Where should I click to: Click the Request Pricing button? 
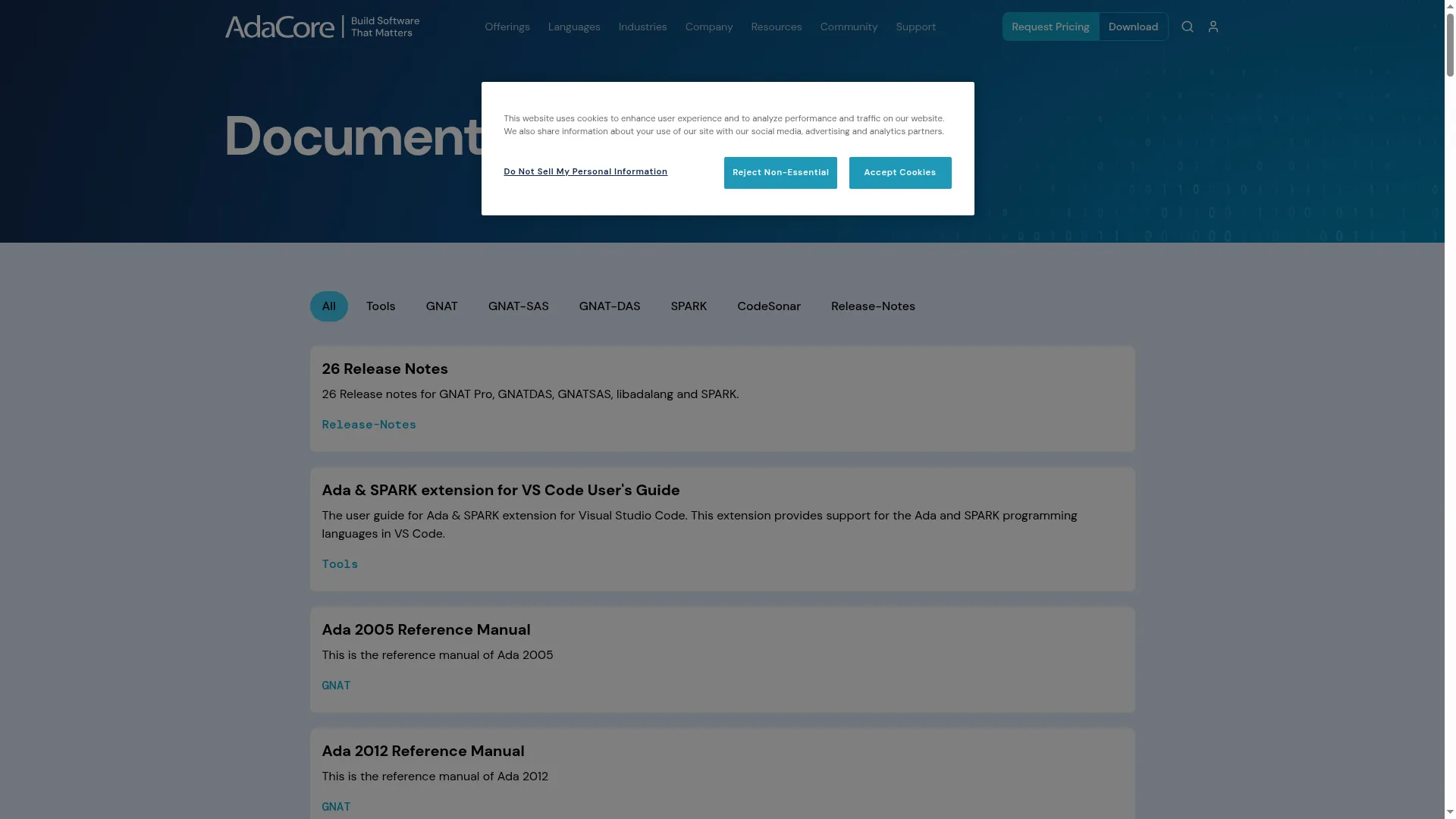pyautogui.click(x=1050, y=27)
